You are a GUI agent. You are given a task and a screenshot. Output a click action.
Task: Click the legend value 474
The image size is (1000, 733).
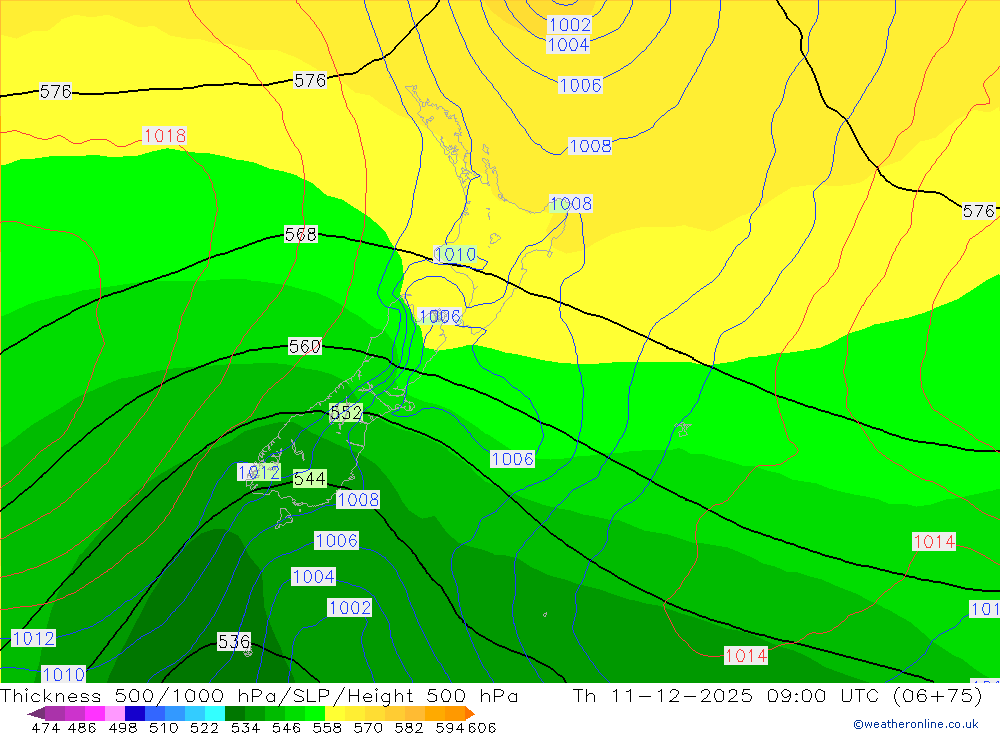[x=46, y=727]
